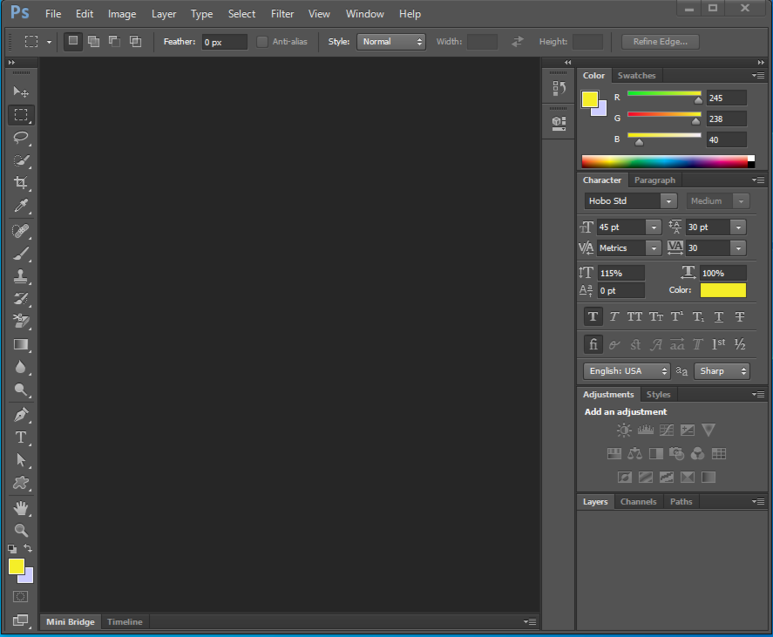The width and height of the screenshot is (773, 637).
Task: Select the Clone Stamp tool
Action: (21, 276)
